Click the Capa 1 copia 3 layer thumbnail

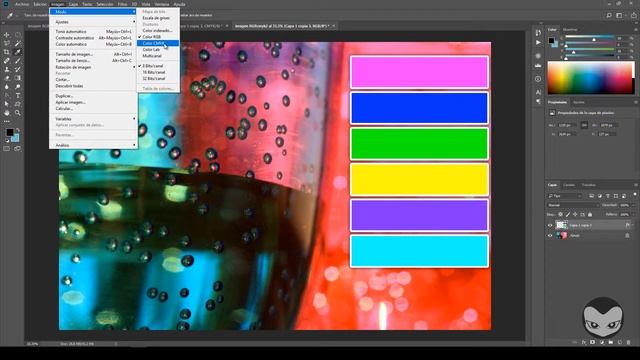561,225
